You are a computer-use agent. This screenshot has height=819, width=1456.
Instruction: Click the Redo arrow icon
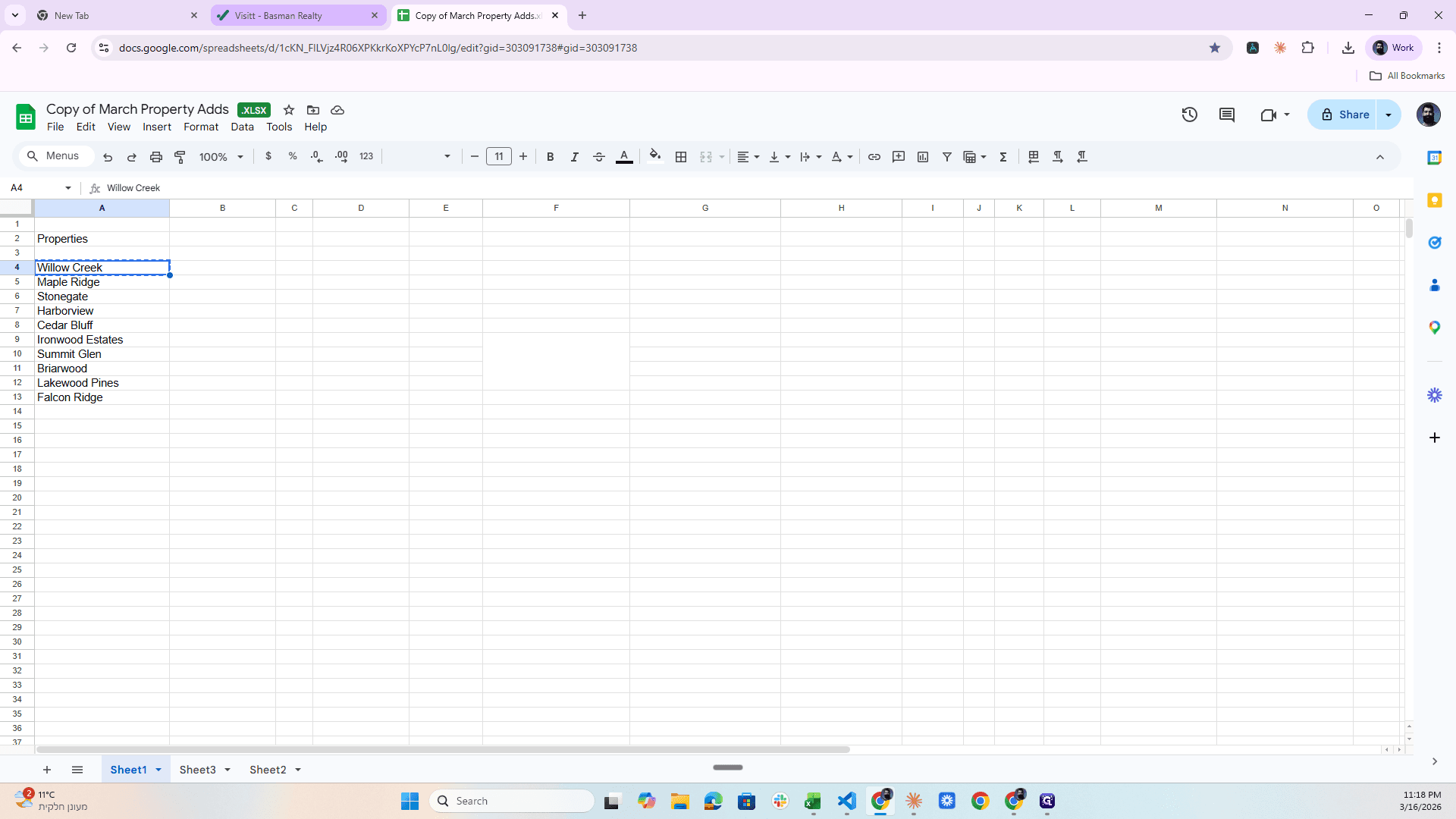pos(132,157)
